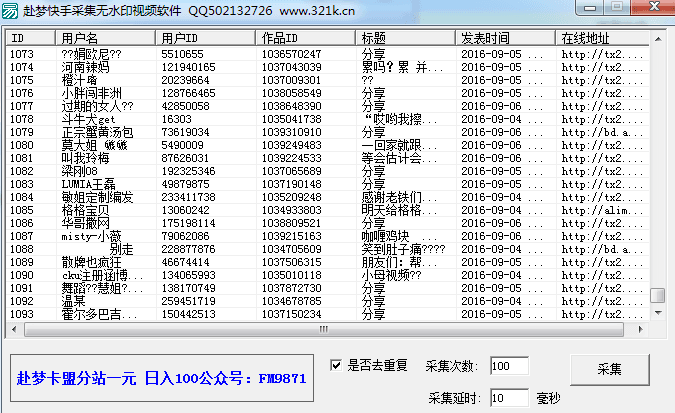
Task: Sort by the 在线地址 column header
Action: coord(602,38)
